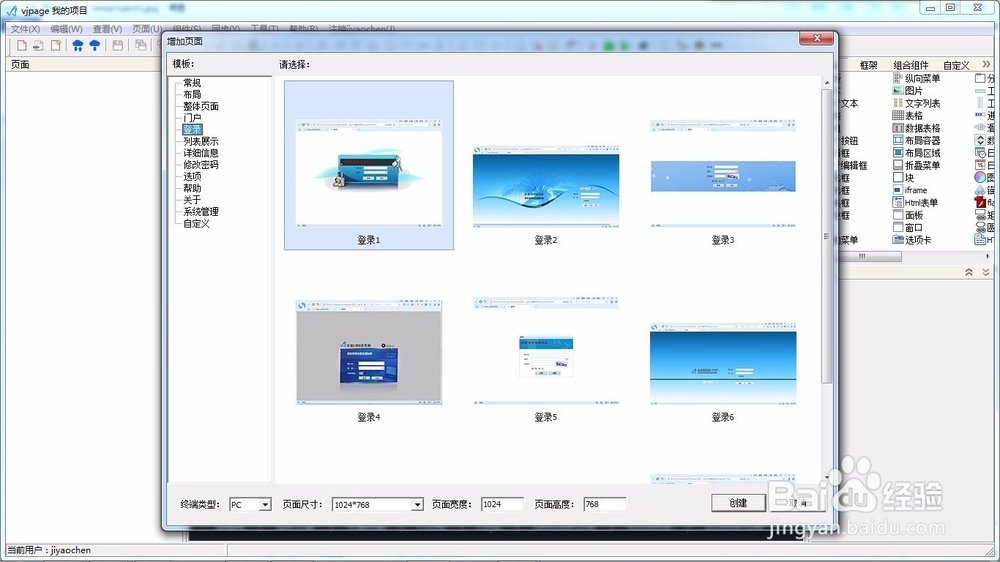Select 常规 template category

tap(192, 83)
